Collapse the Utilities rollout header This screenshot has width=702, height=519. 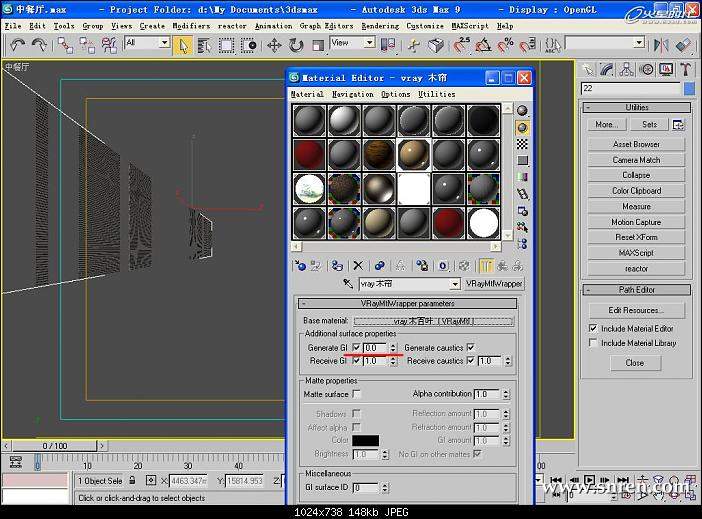[637, 107]
